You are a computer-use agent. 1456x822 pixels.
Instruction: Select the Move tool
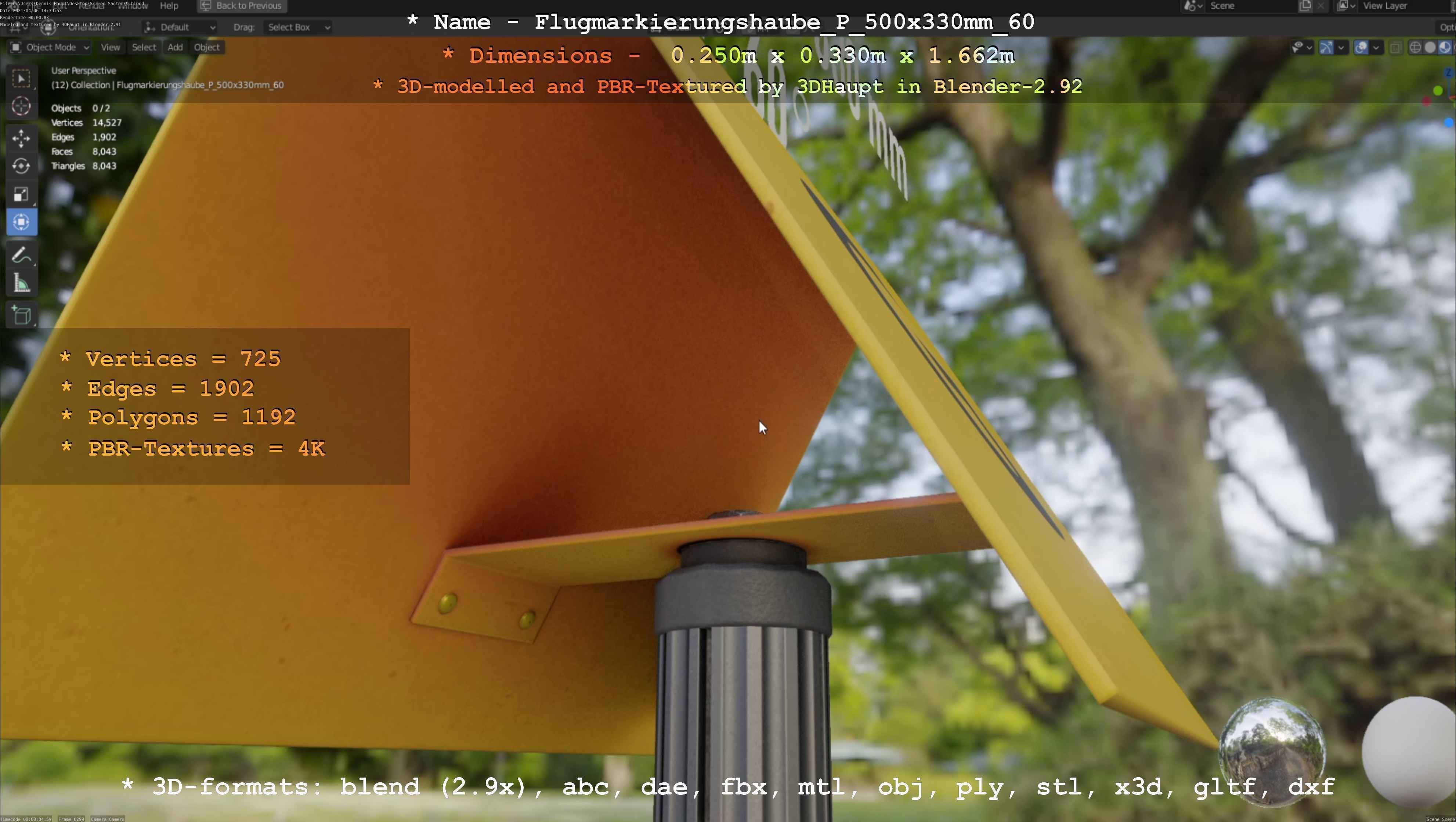click(21, 138)
